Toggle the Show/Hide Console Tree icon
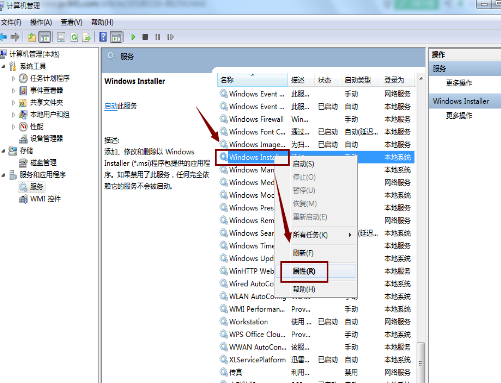Screen dimensions: 501x383 [44, 37]
